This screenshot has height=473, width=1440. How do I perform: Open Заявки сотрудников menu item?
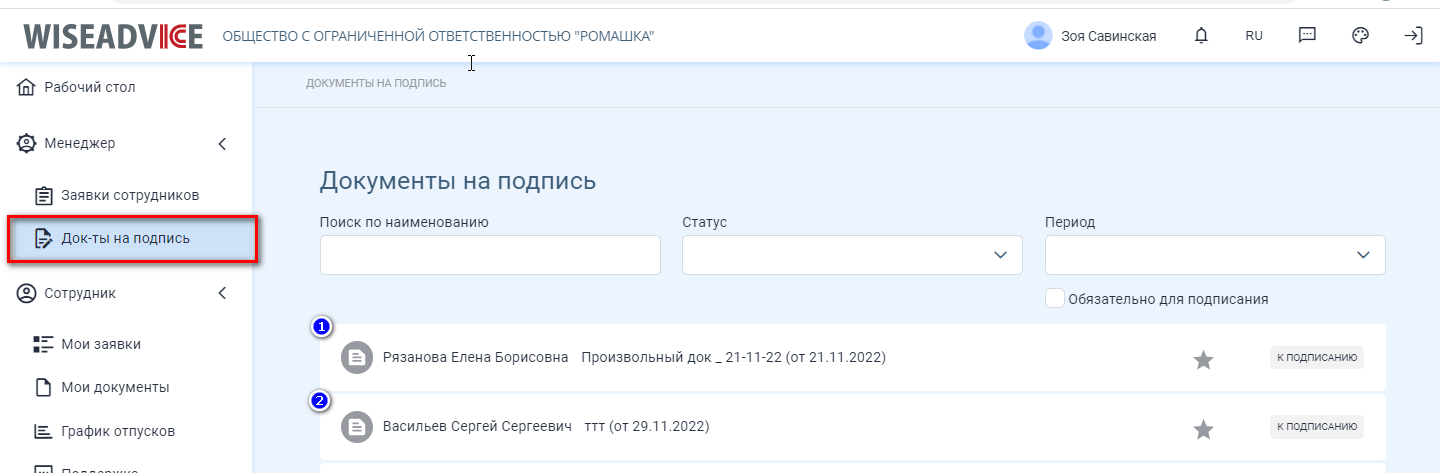[x=129, y=195]
